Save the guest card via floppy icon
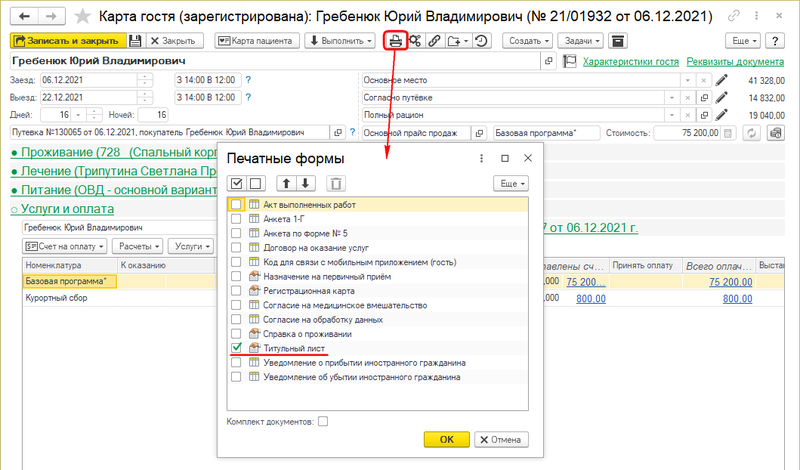This screenshot has width=800, height=470. pyautogui.click(x=135, y=41)
